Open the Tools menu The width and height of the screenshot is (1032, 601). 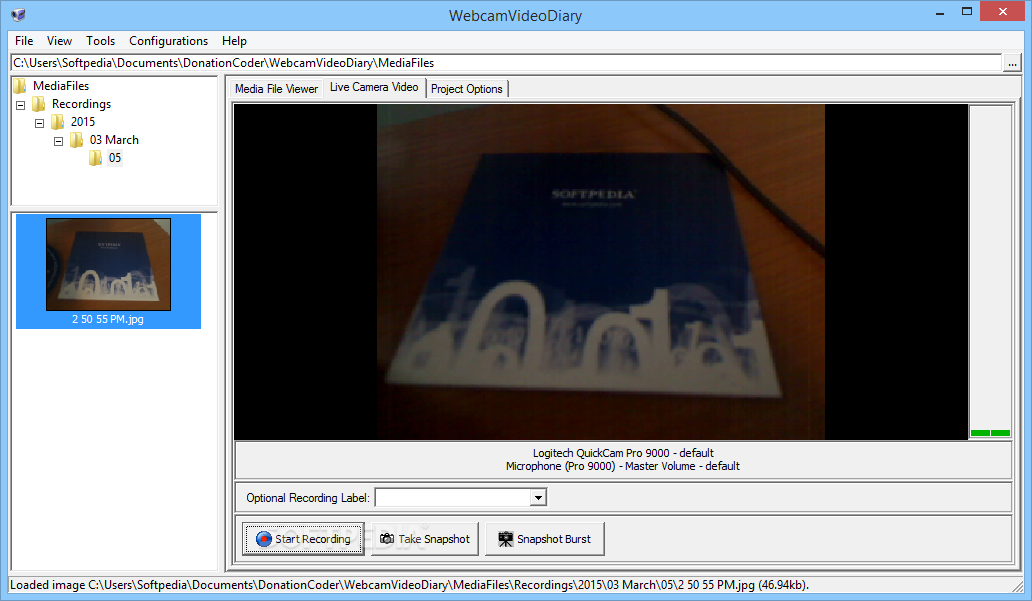pos(100,41)
